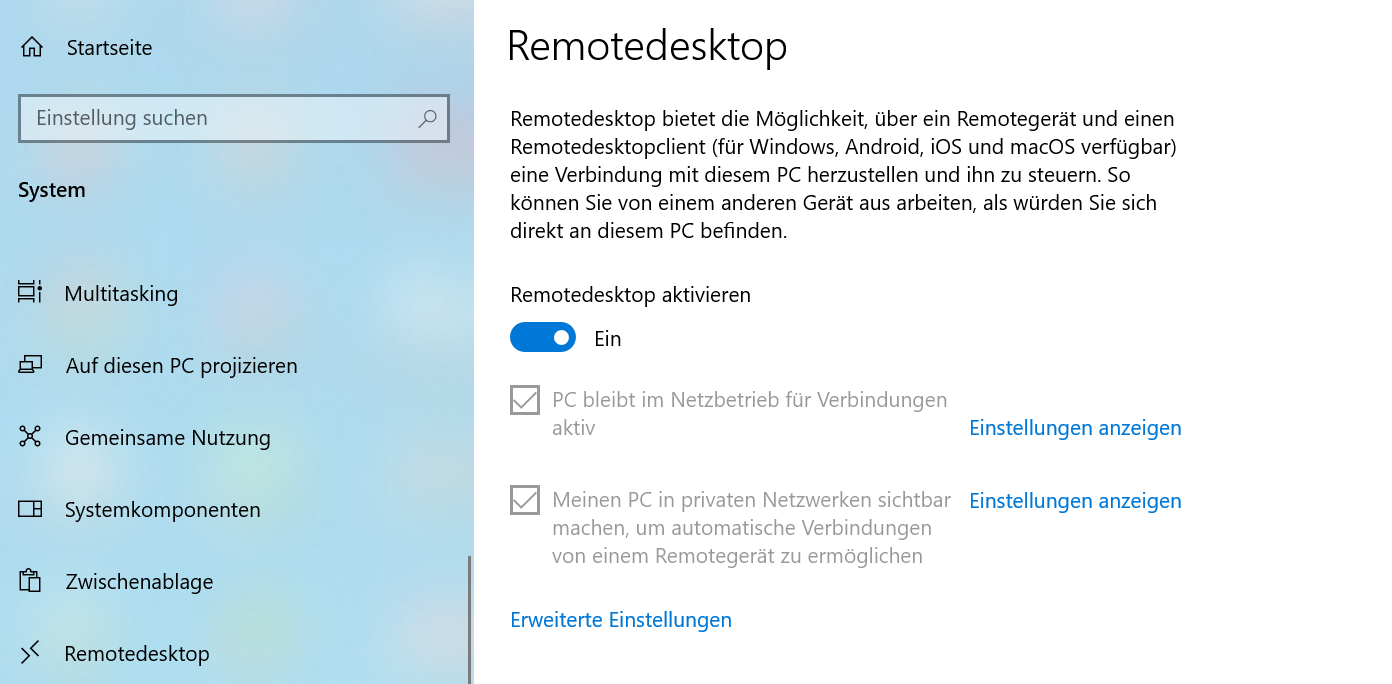1392x684 pixels.
Task: Click the Einstellung suchen search field
Action: 234,118
